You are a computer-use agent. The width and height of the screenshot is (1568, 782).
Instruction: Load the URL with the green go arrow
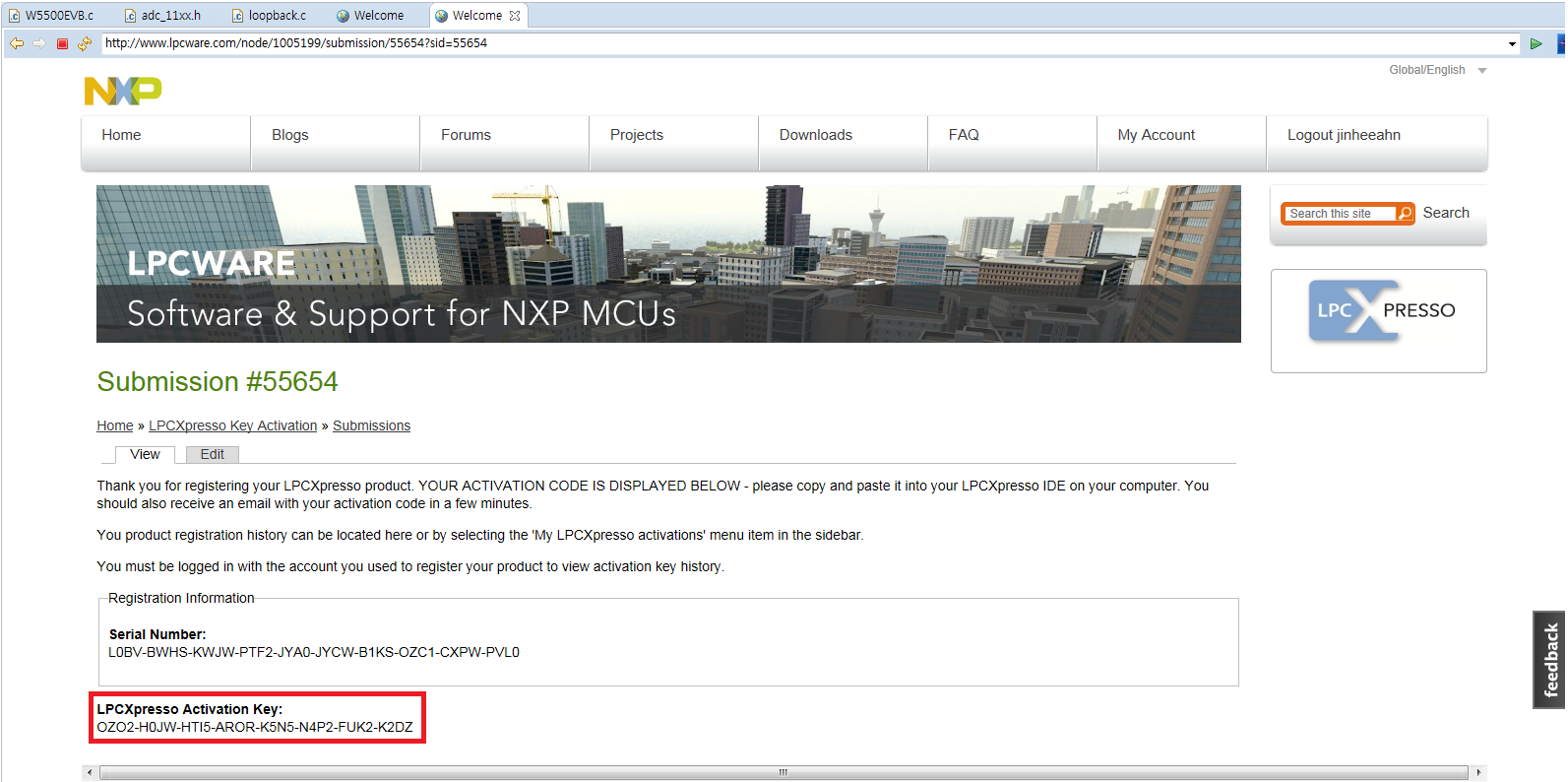tap(1536, 43)
